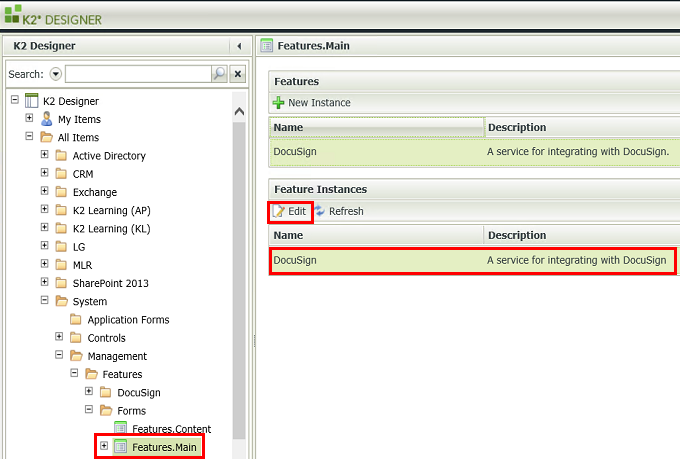Click Refresh in Feature Instances toolbar
The height and width of the screenshot is (459, 680).
[339, 211]
